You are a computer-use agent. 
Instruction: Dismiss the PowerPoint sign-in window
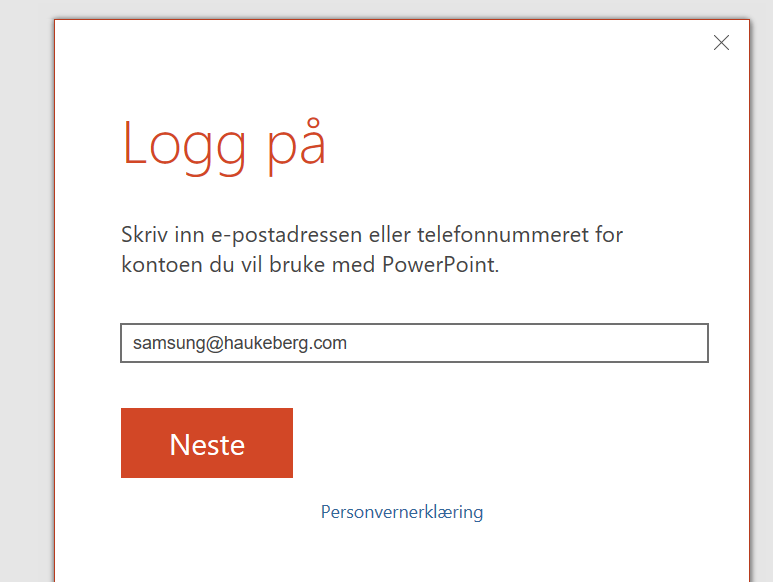click(721, 42)
